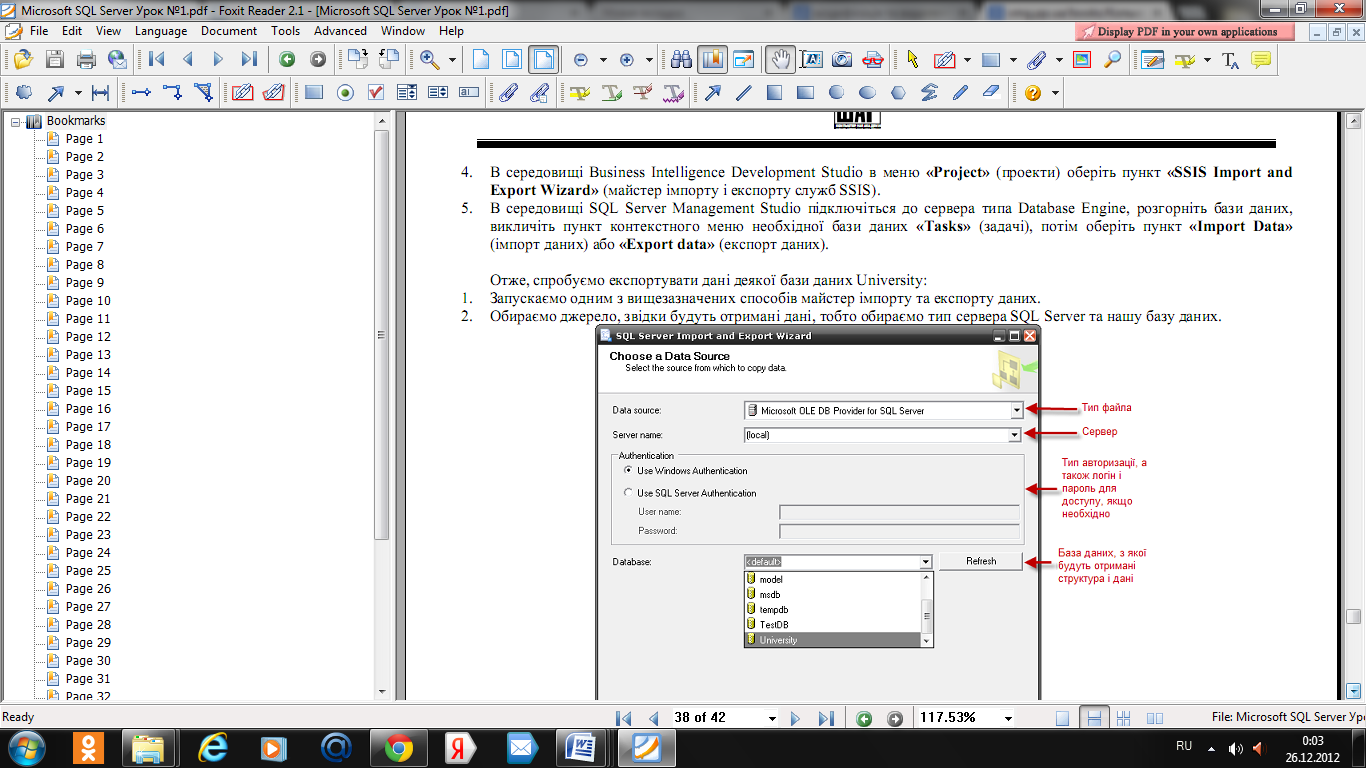Open the Edit menu
Viewport: 1366px width, 768px height.
coord(71,31)
